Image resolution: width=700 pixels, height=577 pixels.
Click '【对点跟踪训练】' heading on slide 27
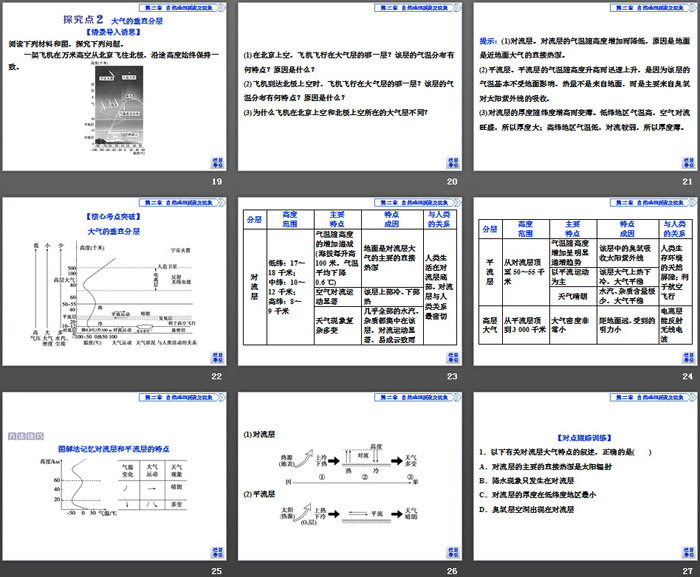(x=585, y=438)
